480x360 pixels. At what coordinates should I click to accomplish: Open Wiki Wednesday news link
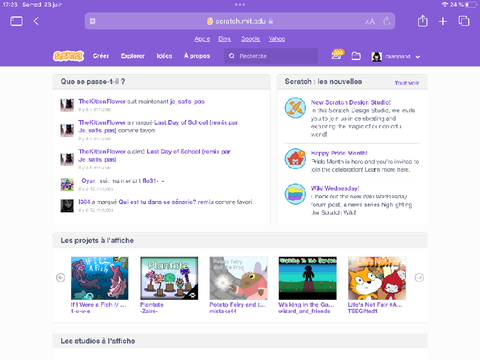click(x=335, y=188)
